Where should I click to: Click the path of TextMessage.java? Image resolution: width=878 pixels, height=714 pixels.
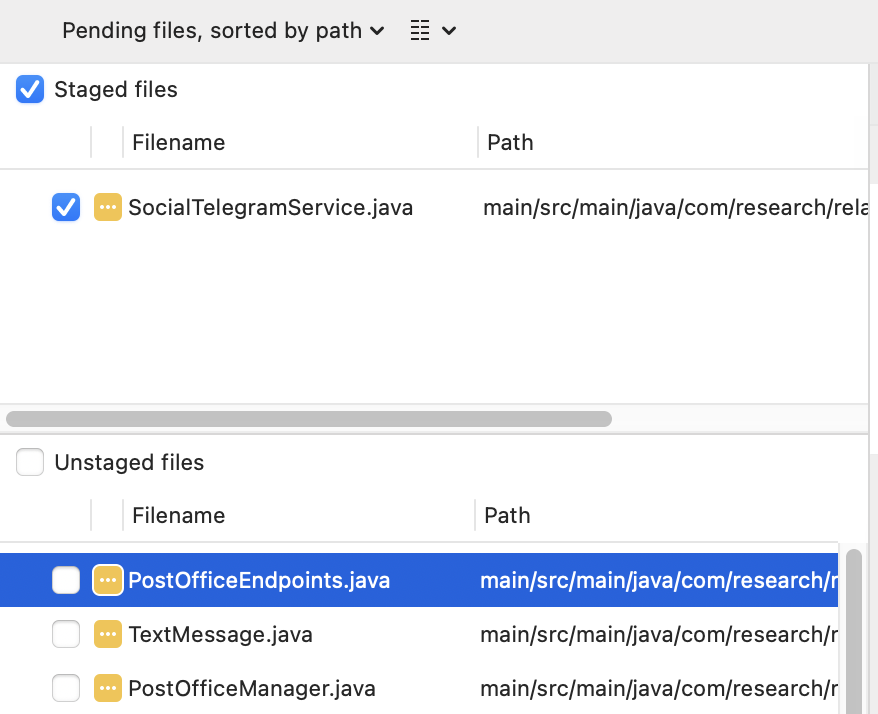tap(658, 634)
